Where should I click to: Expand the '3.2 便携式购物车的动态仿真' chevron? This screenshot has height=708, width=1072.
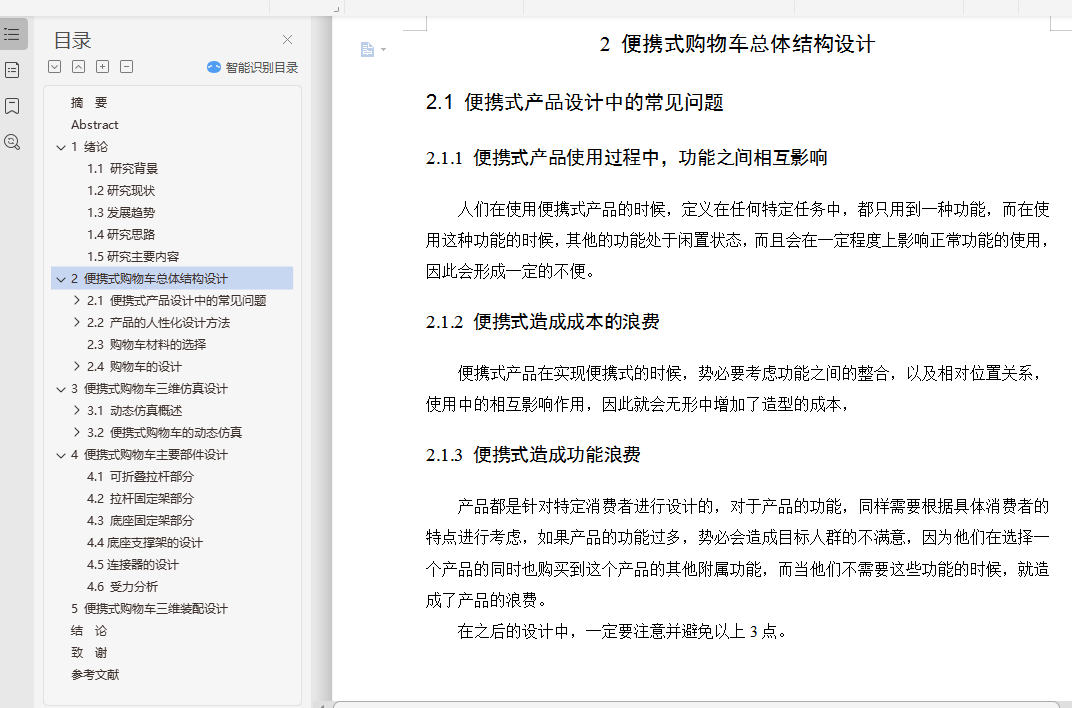(x=77, y=432)
